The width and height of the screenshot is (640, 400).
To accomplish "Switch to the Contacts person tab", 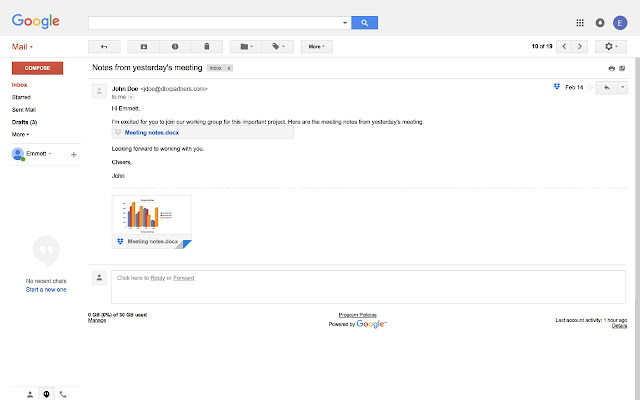I will [x=30, y=394].
